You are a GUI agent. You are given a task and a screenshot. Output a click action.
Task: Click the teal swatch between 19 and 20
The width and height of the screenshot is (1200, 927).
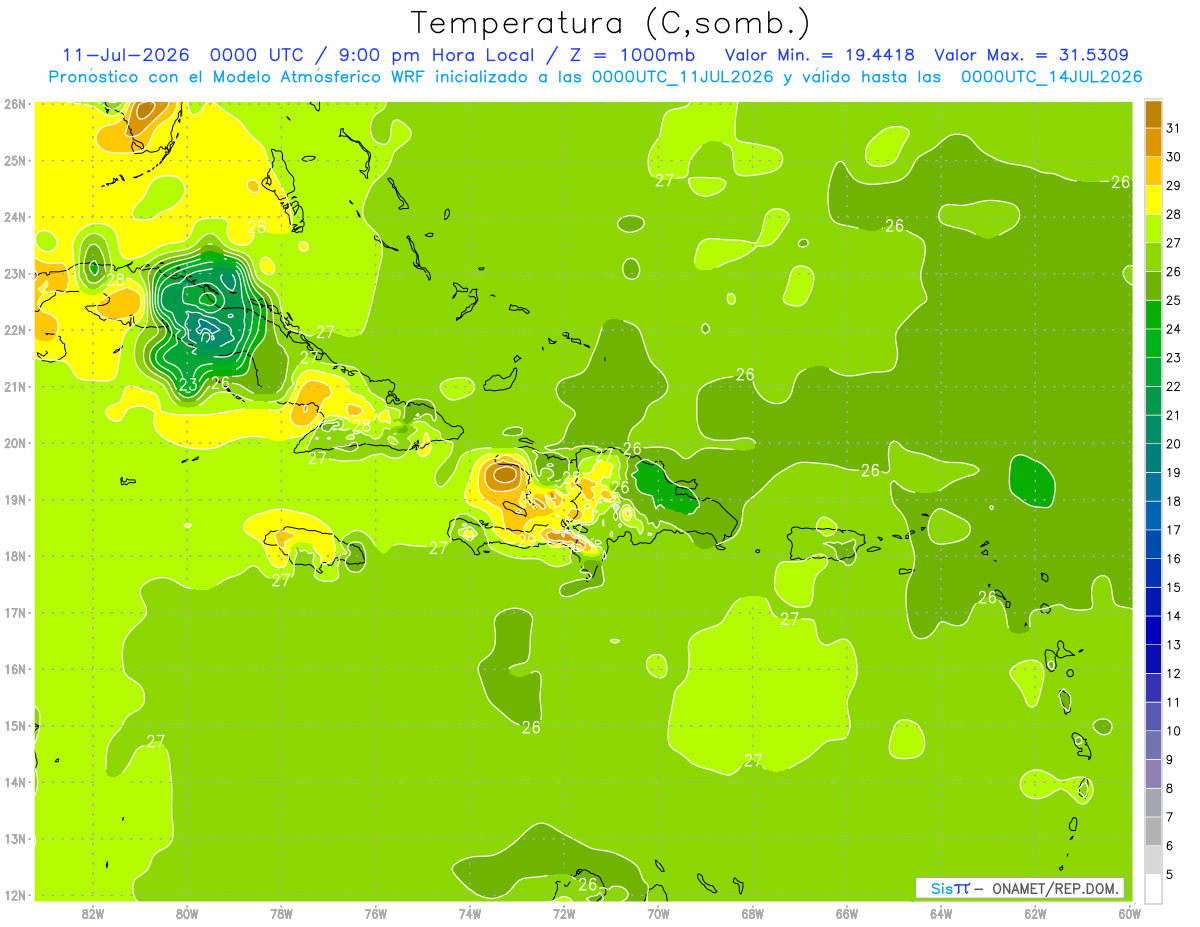click(1153, 458)
